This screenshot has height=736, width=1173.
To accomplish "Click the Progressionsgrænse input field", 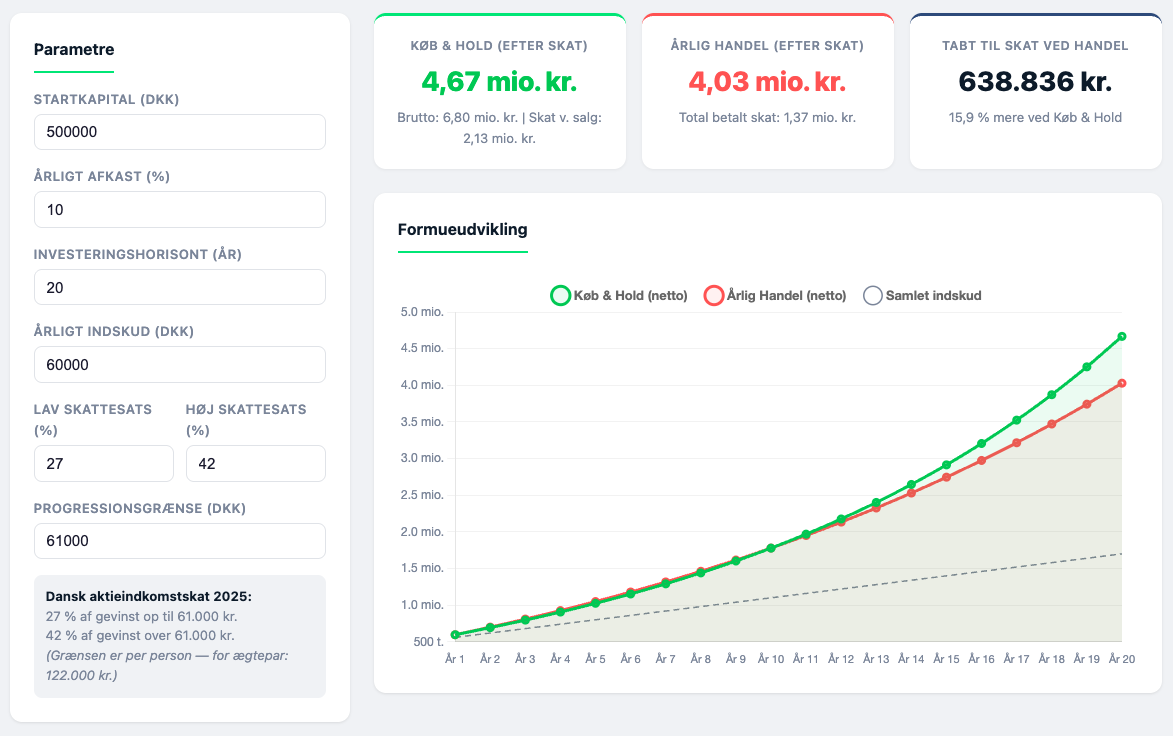I will pyautogui.click(x=180, y=541).
